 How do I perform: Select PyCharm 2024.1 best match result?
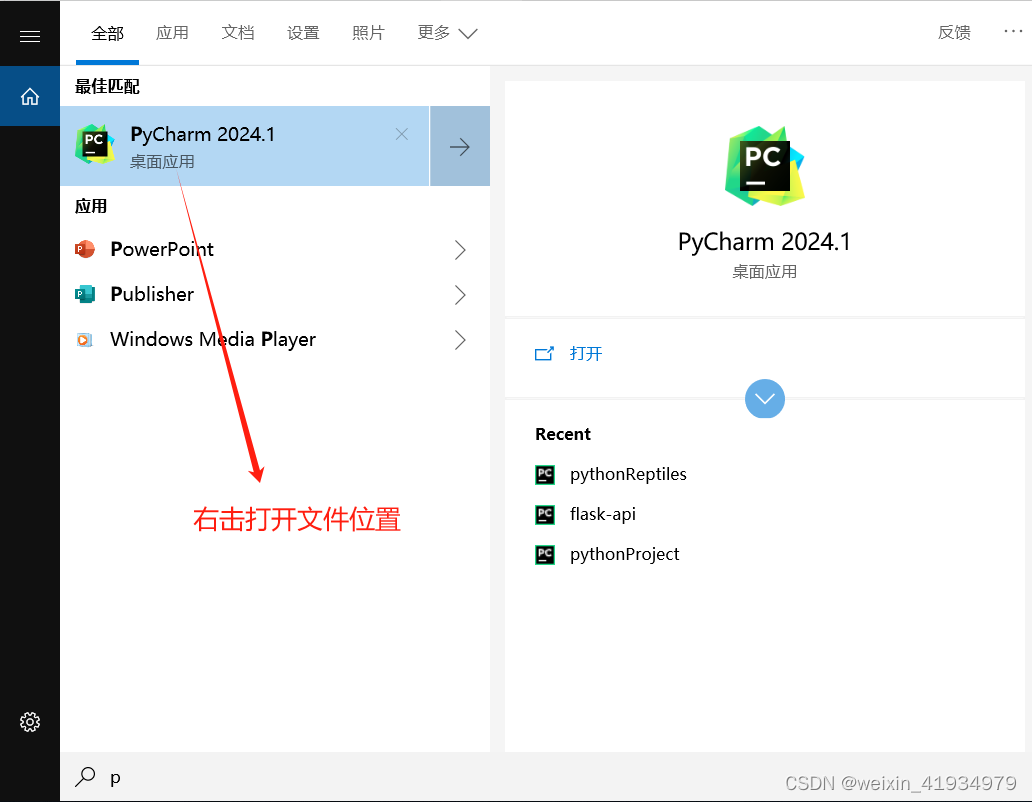pyautogui.click(x=245, y=146)
